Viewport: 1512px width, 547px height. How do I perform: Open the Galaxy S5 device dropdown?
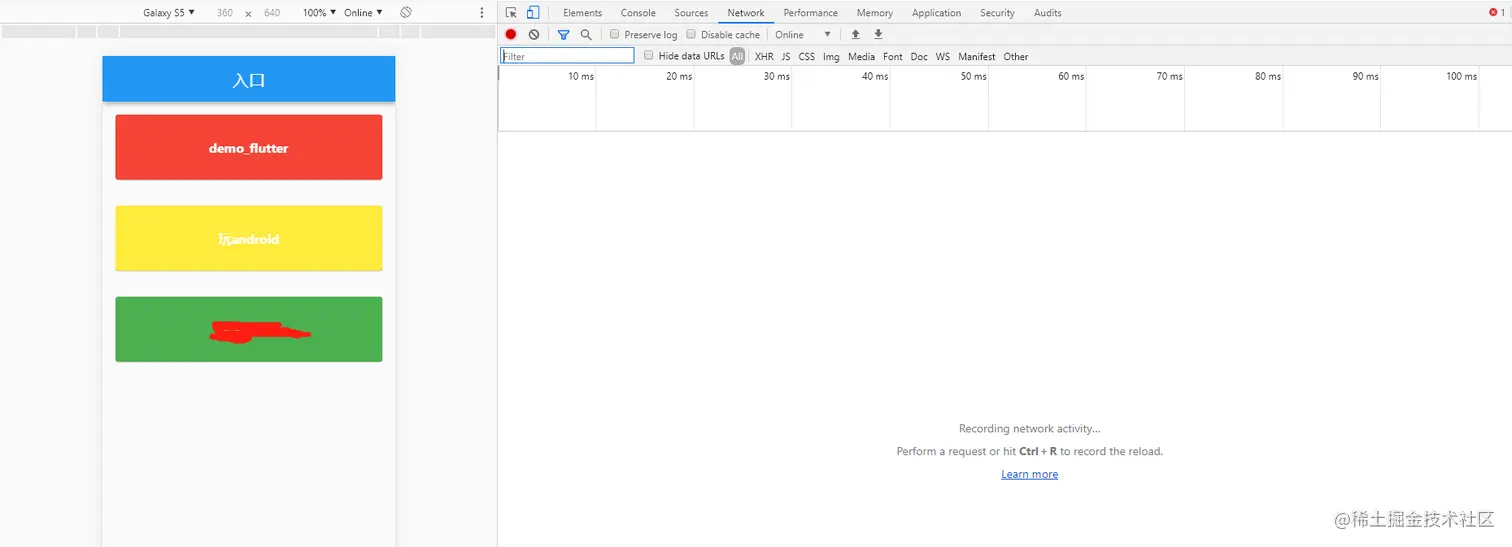169,13
